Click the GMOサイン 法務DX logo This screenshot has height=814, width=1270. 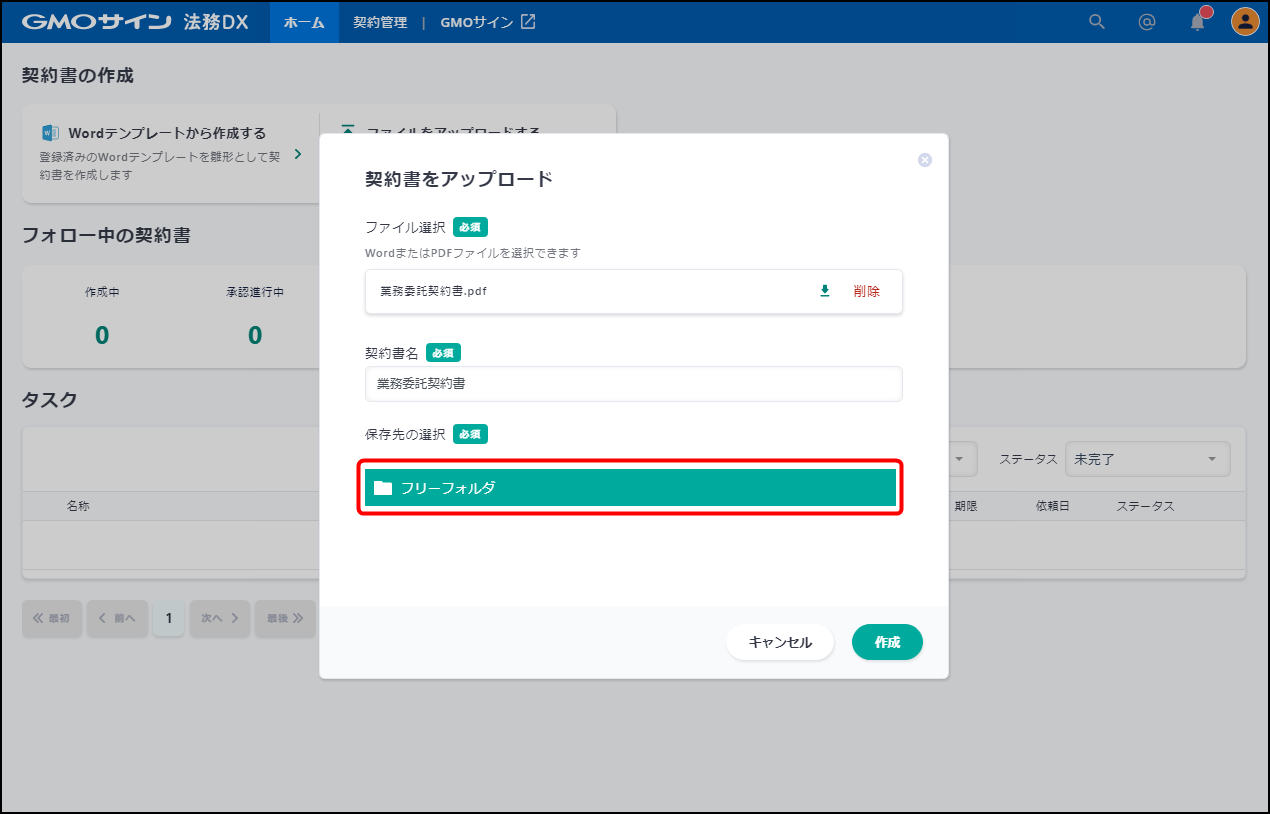[x=135, y=22]
